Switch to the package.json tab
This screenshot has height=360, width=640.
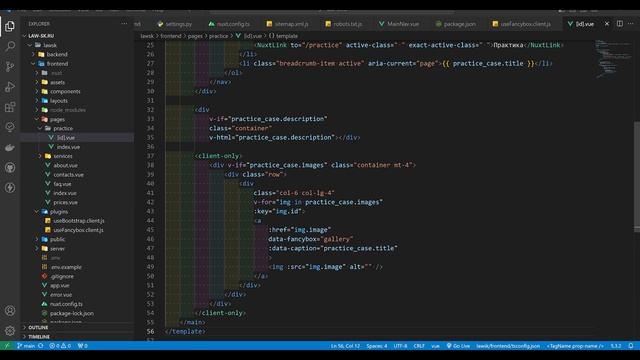click(x=456, y=24)
